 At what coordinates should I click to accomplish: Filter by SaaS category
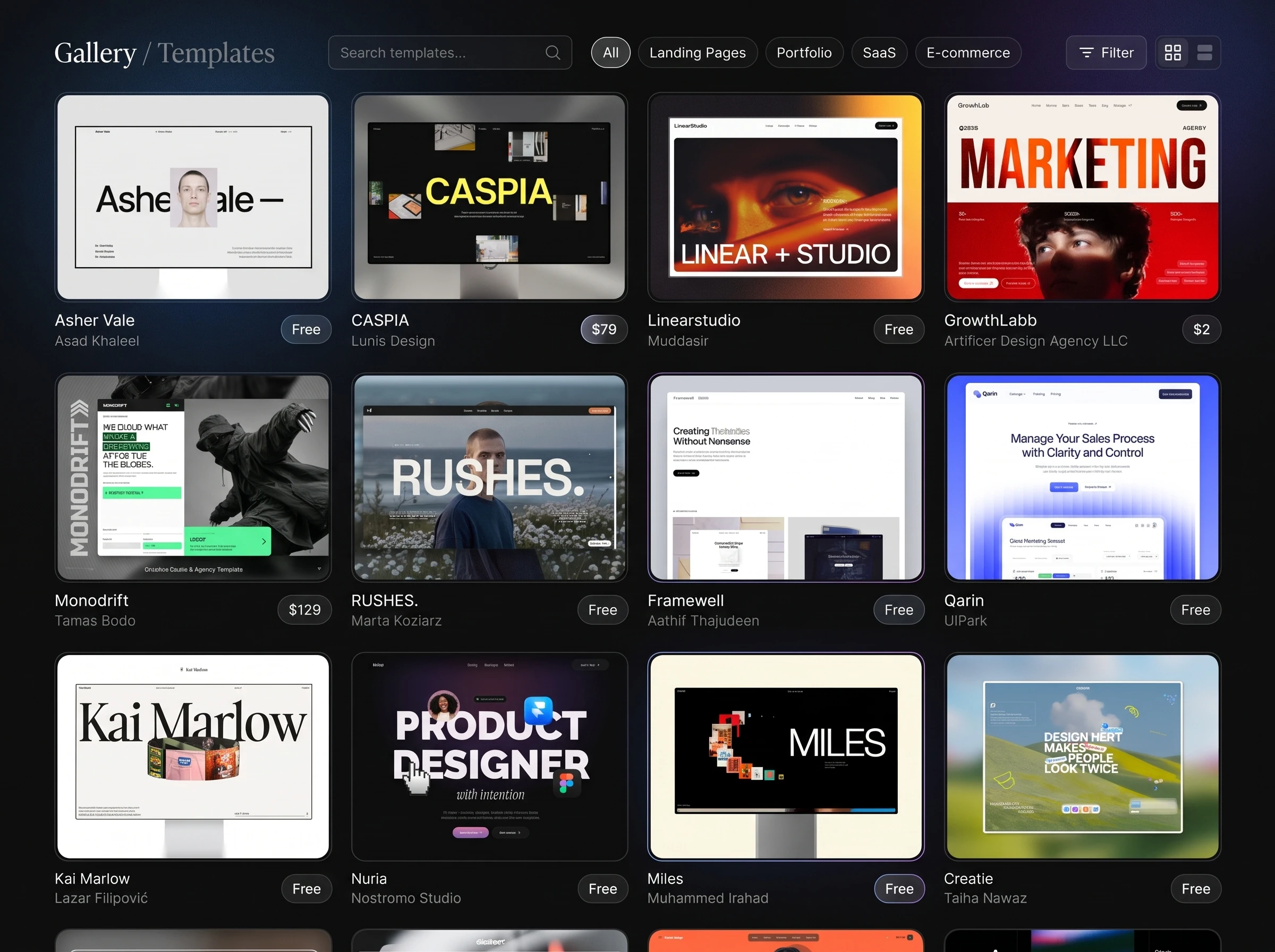pyautogui.click(x=879, y=53)
